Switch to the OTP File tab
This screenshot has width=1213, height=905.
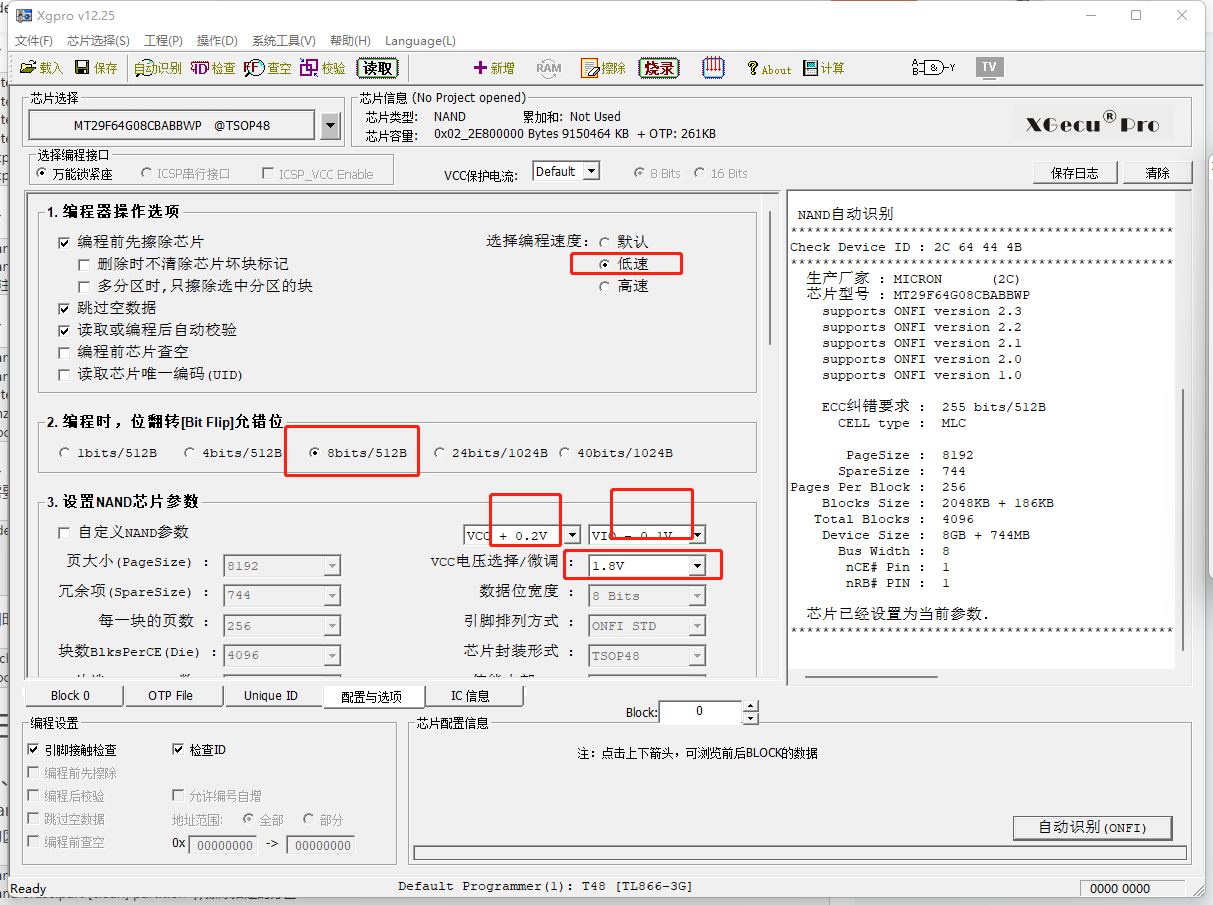(170, 696)
